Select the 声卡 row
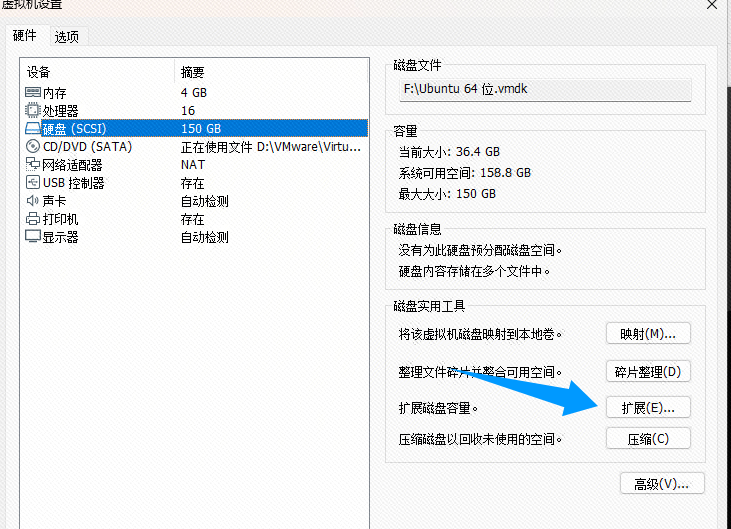731x529 pixels. point(196,201)
